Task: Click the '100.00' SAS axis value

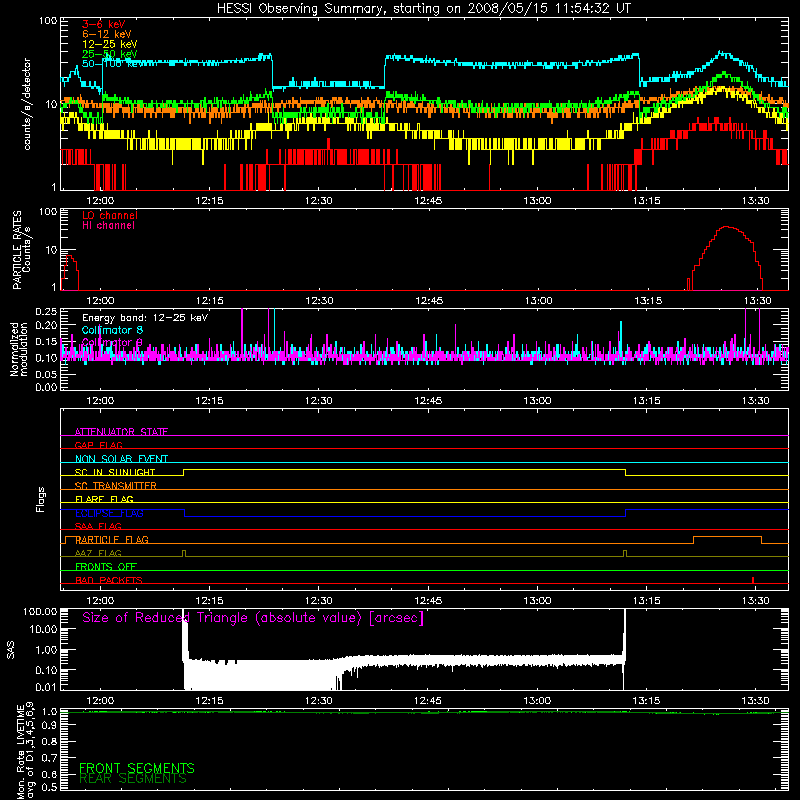Action: [40, 612]
